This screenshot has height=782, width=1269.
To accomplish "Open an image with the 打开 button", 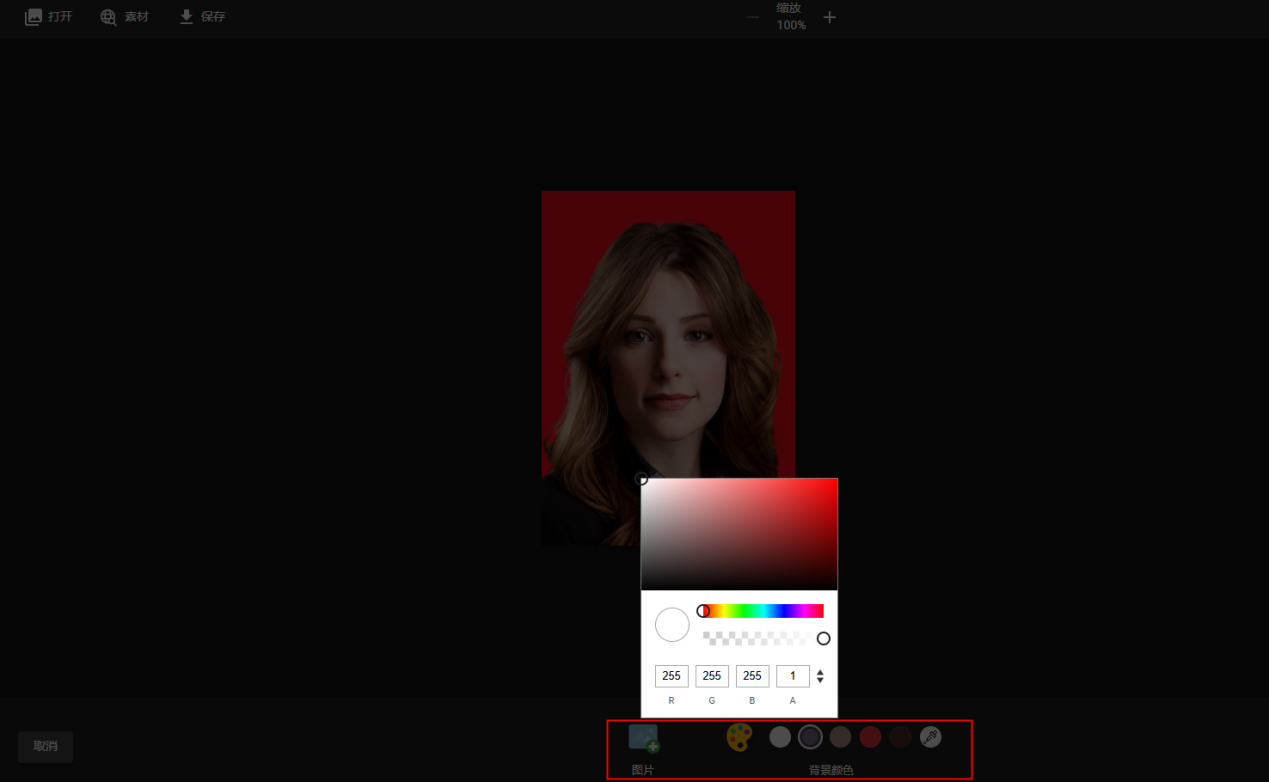I will 48,17.
